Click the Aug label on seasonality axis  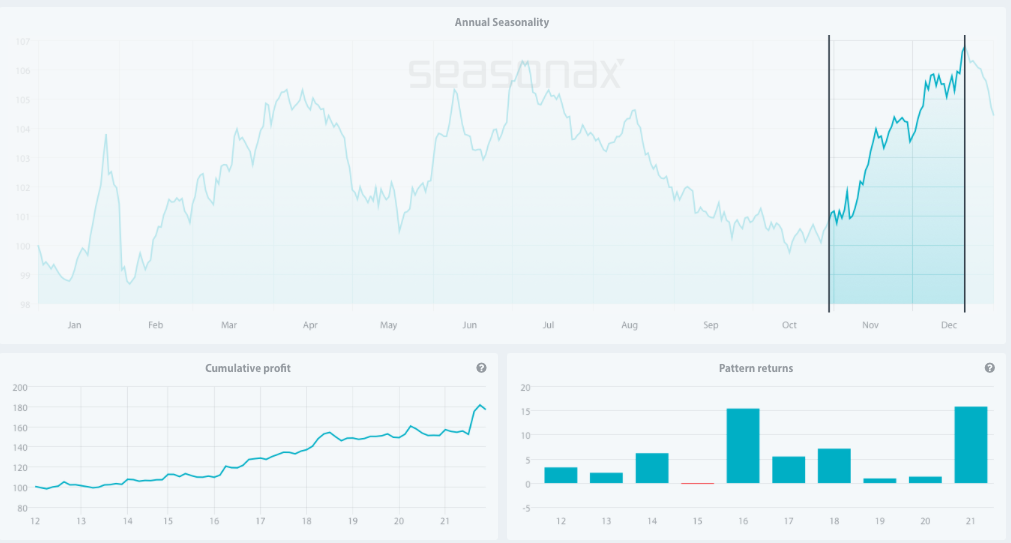point(629,325)
